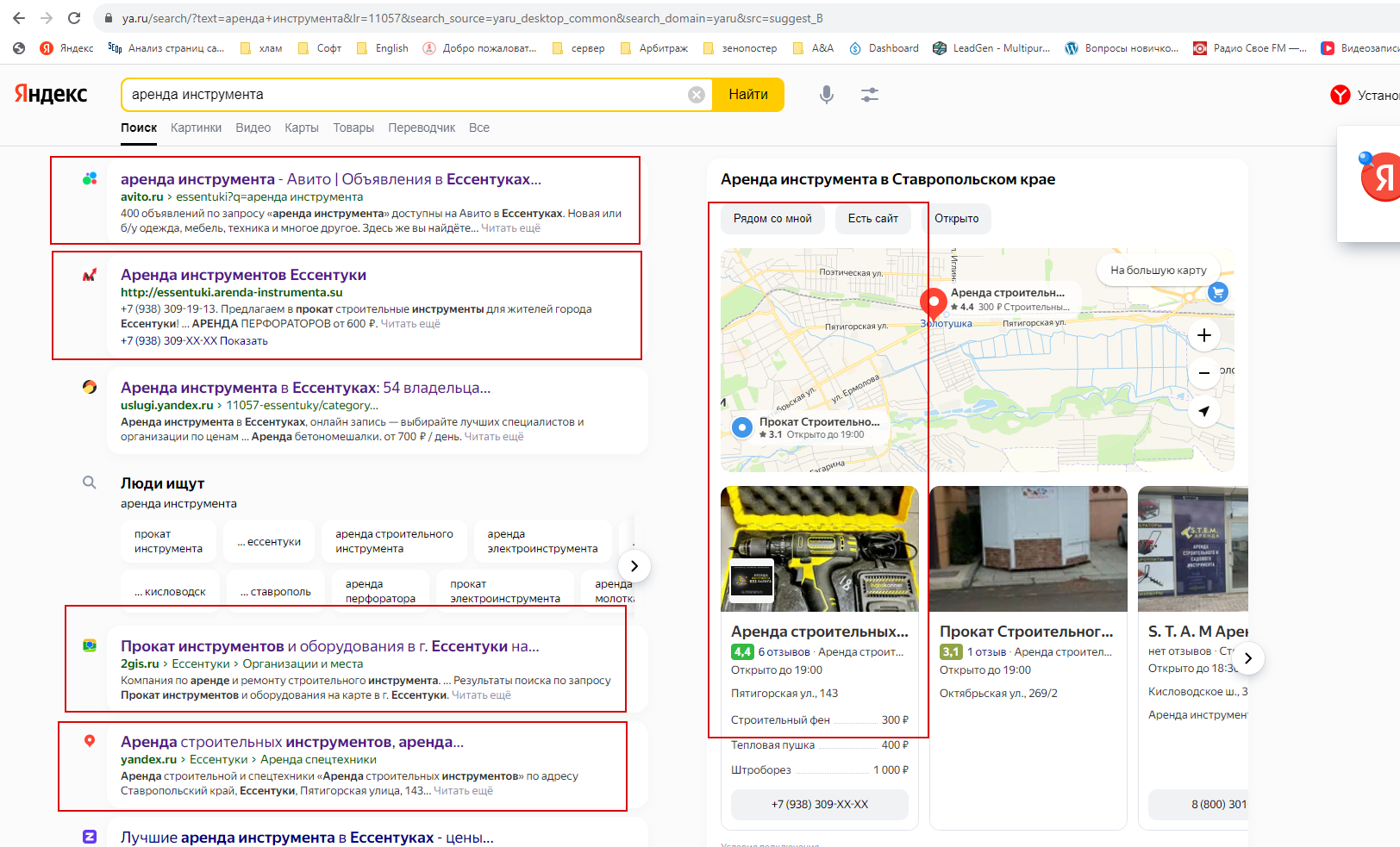Toggle the 'Рядом со мной' filter

tap(772, 219)
